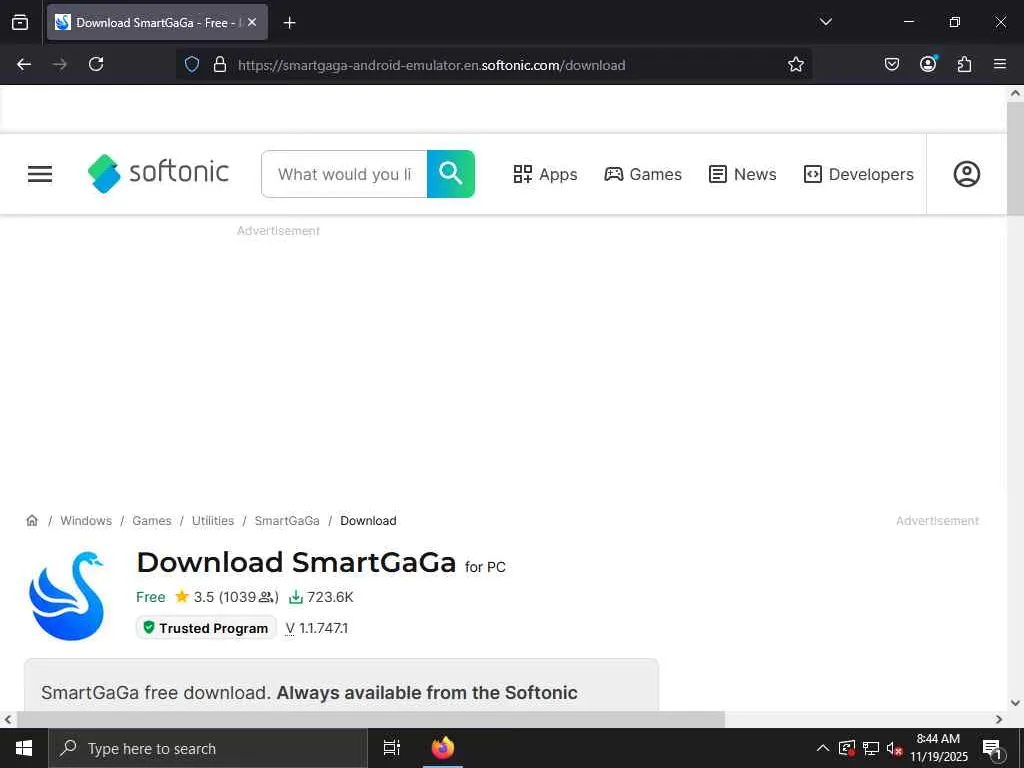The width and height of the screenshot is (1024, 768).
Task: Open the extensions puzzle icon
Action: (964, 64)
